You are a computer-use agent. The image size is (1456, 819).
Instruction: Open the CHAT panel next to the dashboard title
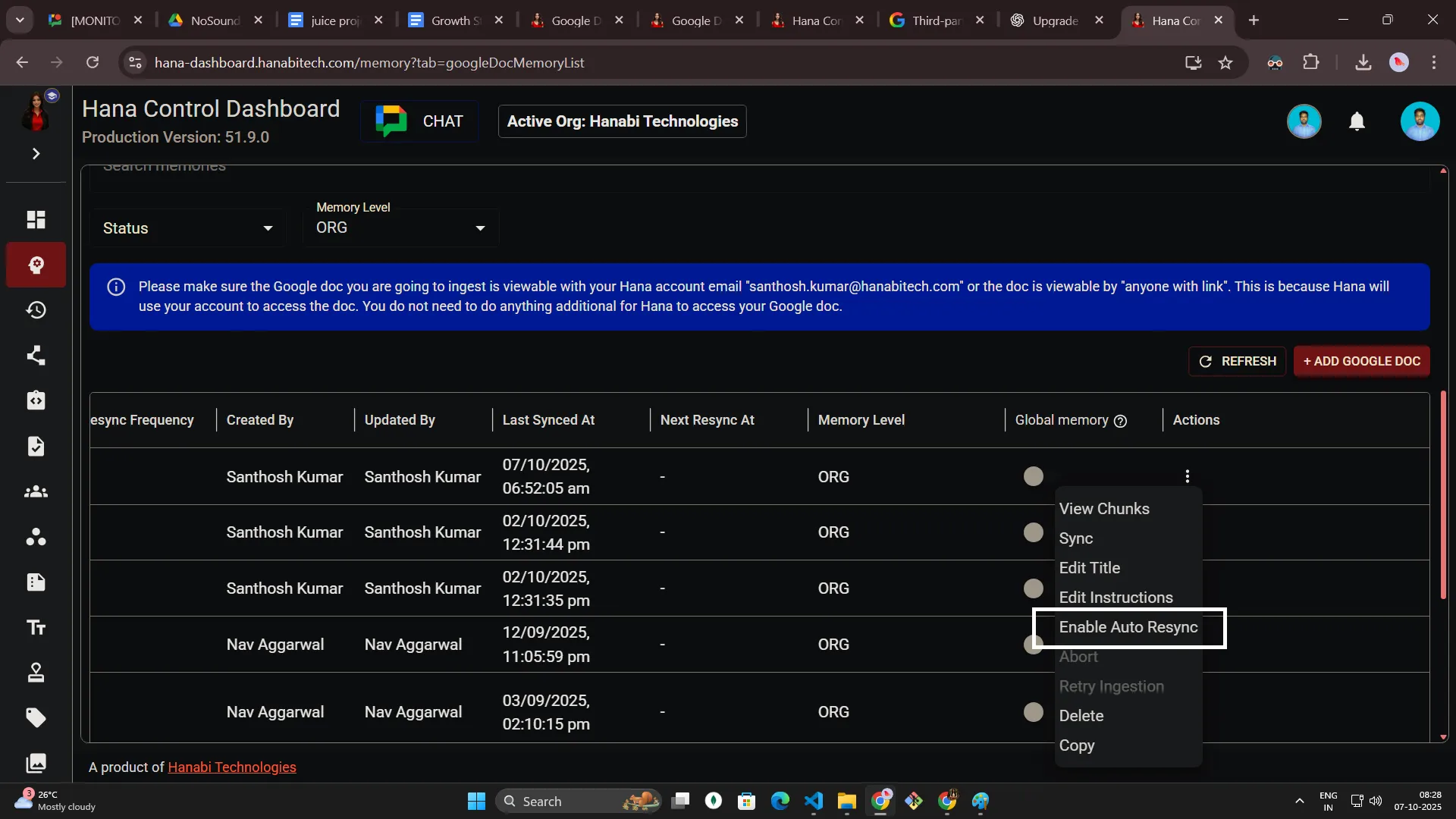tap(419, 121)
